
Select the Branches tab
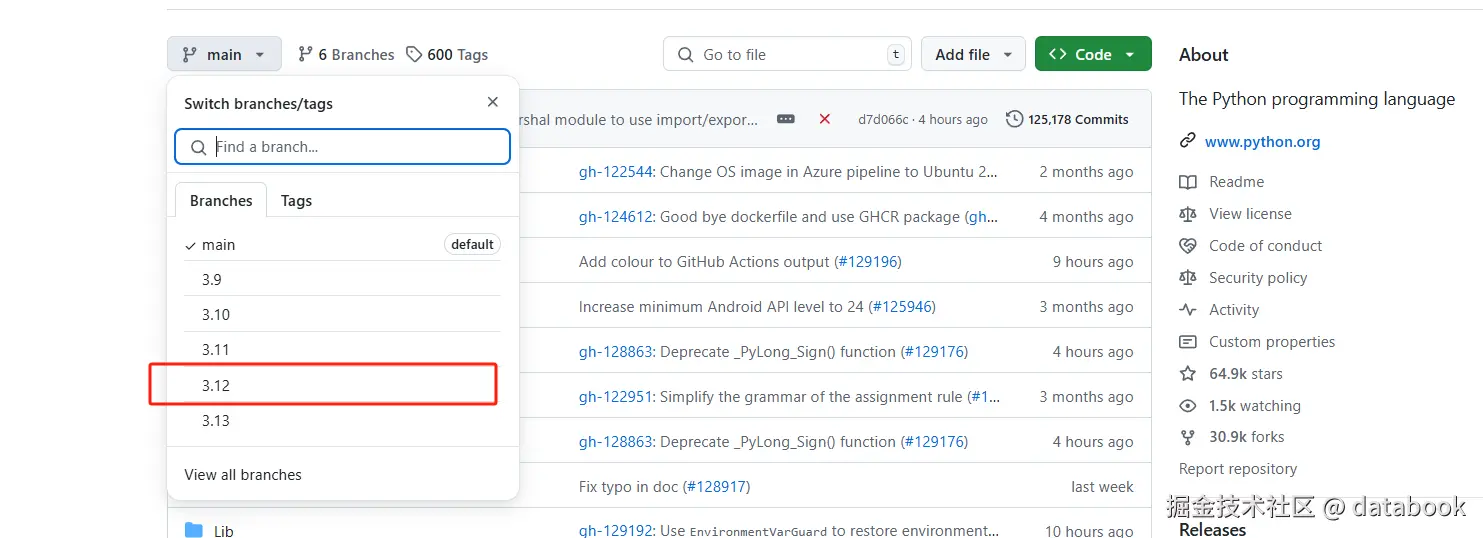point(221,200)
